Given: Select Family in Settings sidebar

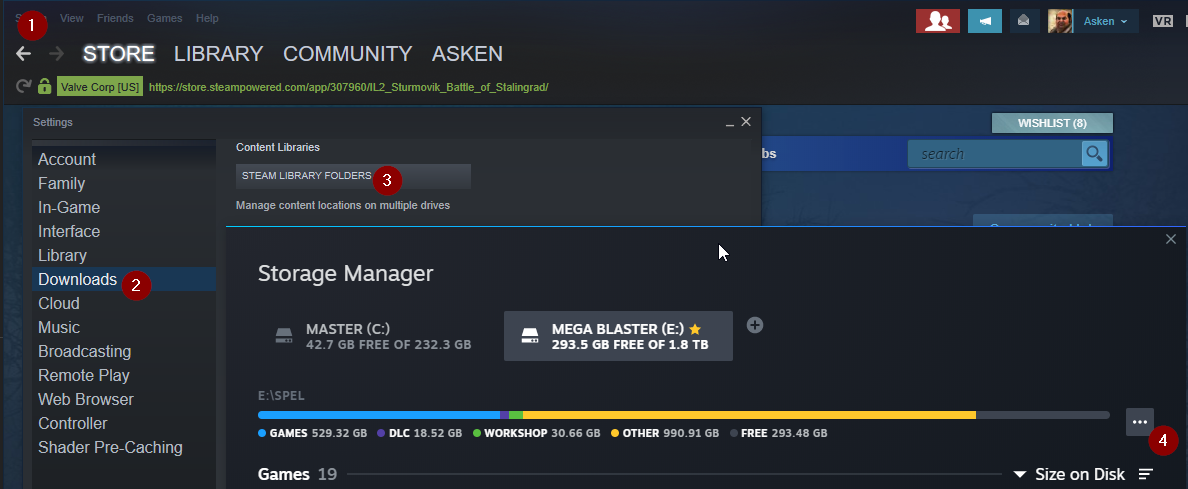Looking at the screenshot, I should [x=123, y=183].
